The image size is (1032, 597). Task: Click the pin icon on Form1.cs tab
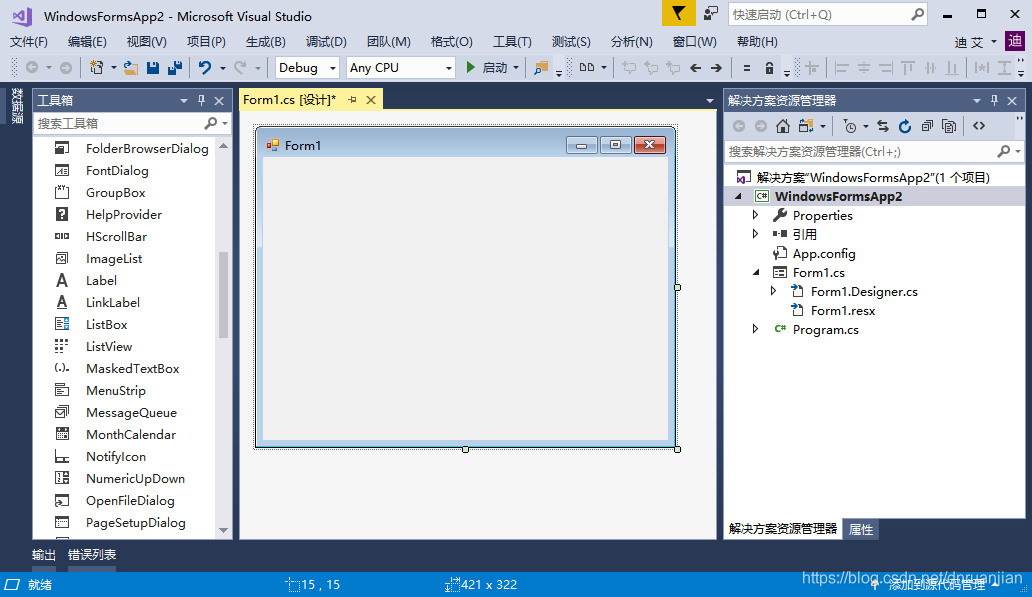tap(352, 99)
